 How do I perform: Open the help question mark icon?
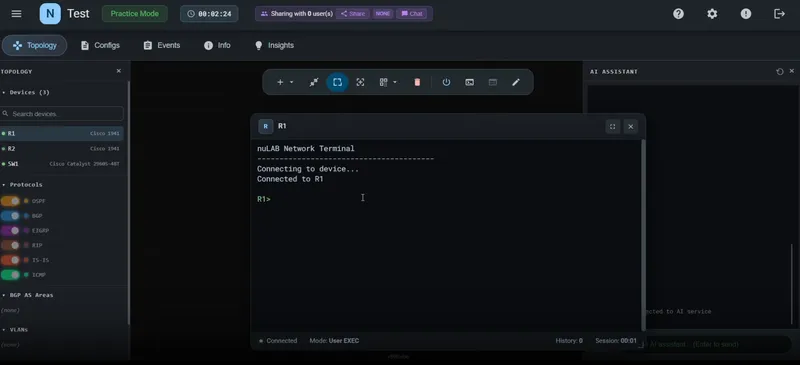(x=678, y=14)
